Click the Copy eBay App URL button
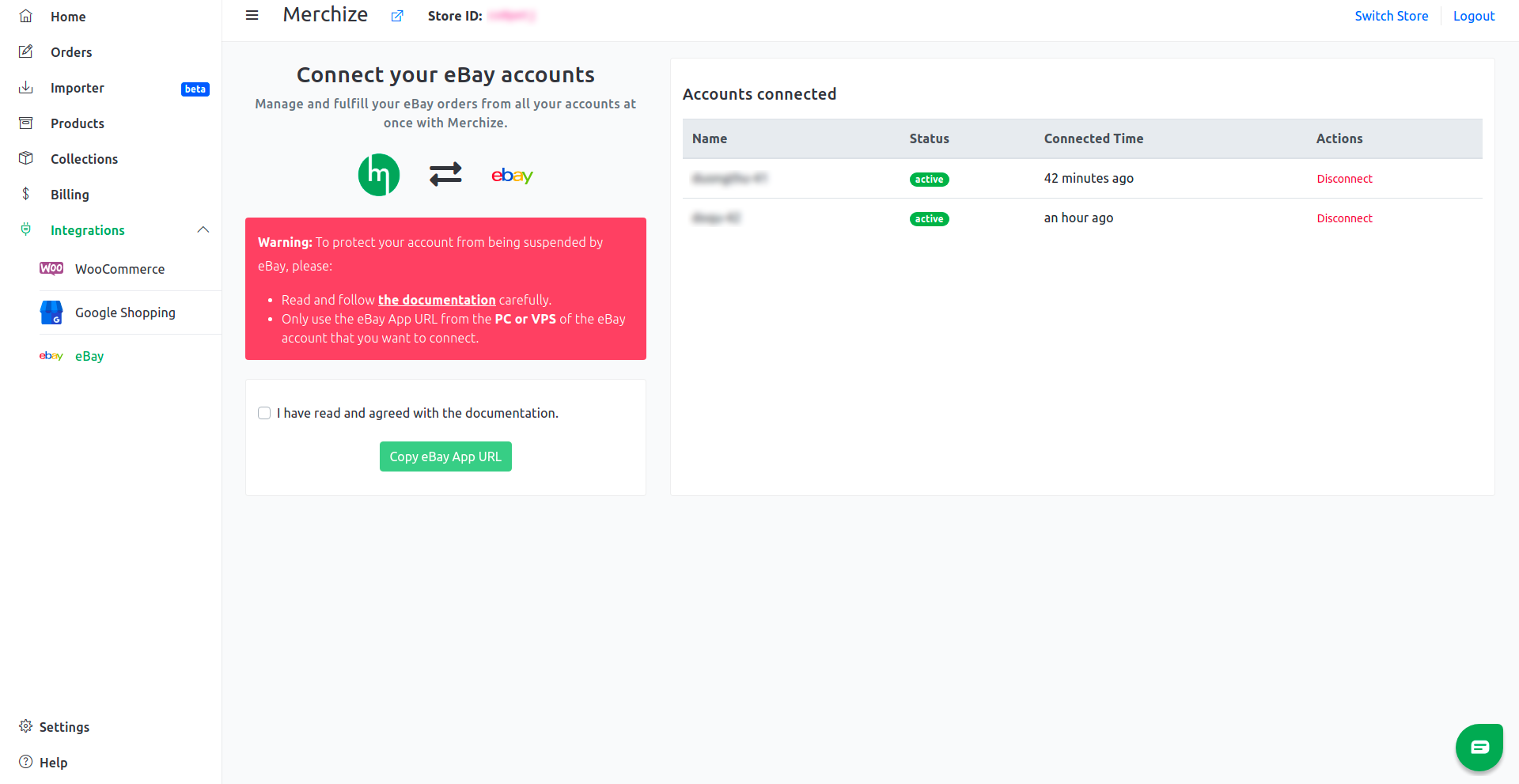This screenshot has height=784, width=1519. pos(445,456)
